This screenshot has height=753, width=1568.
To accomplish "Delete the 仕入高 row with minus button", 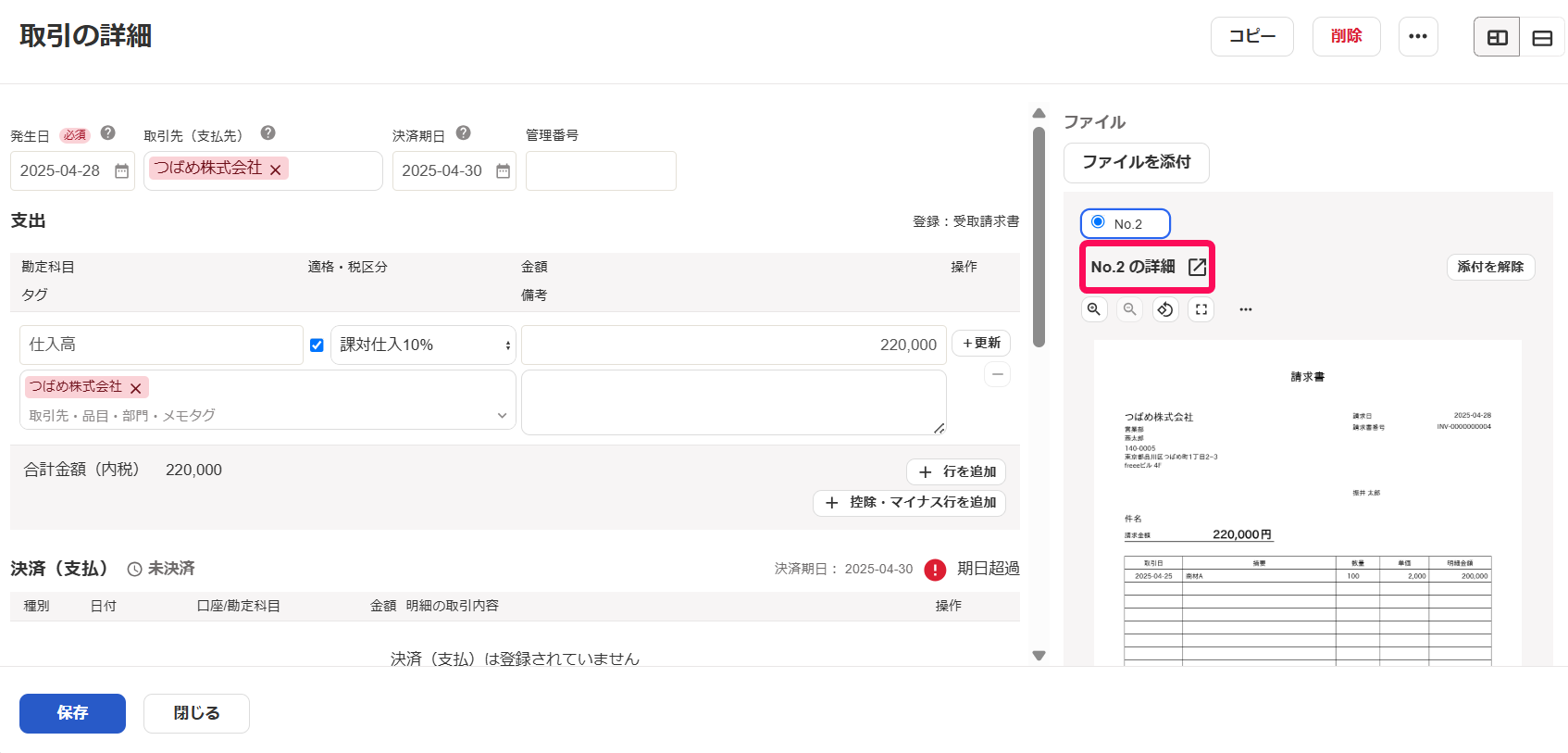I will [997, 374].
